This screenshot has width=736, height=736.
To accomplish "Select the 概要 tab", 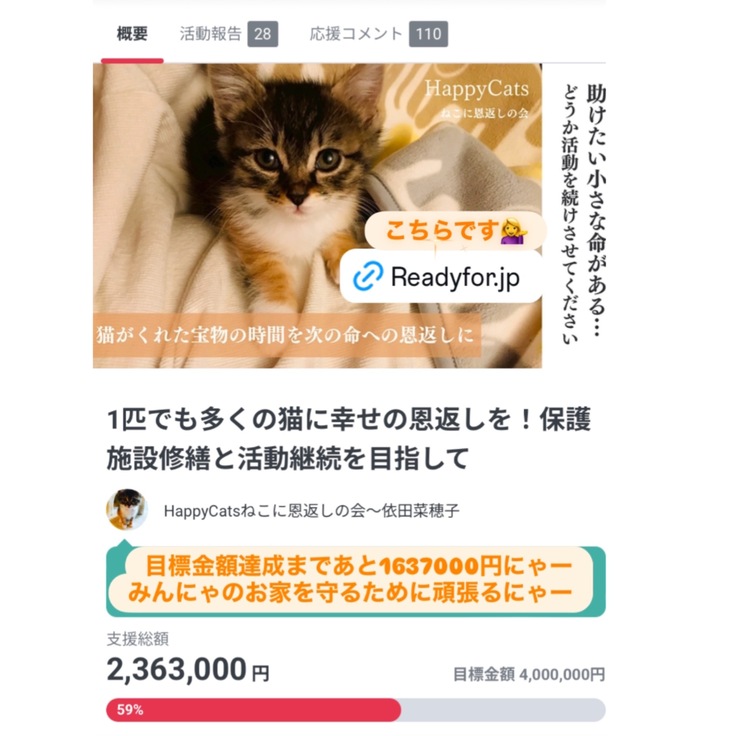I will click(x=132, y=34).
